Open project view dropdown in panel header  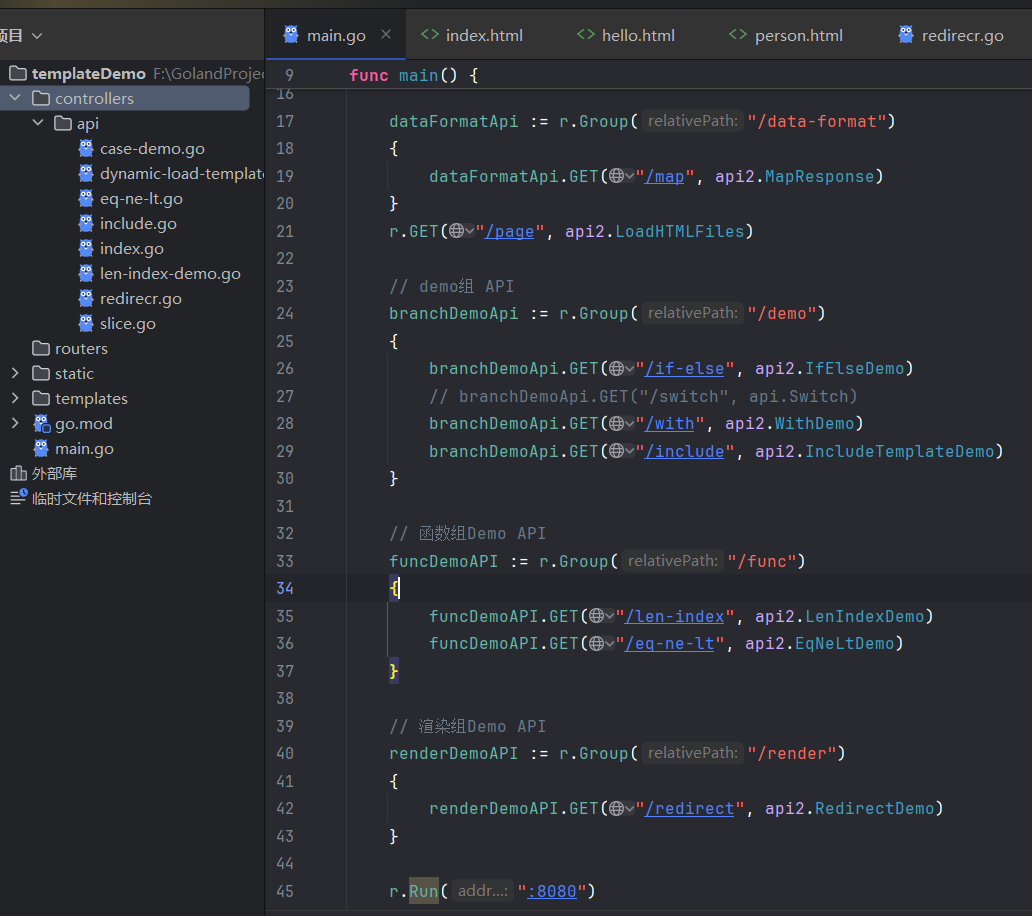pos(37,35)
